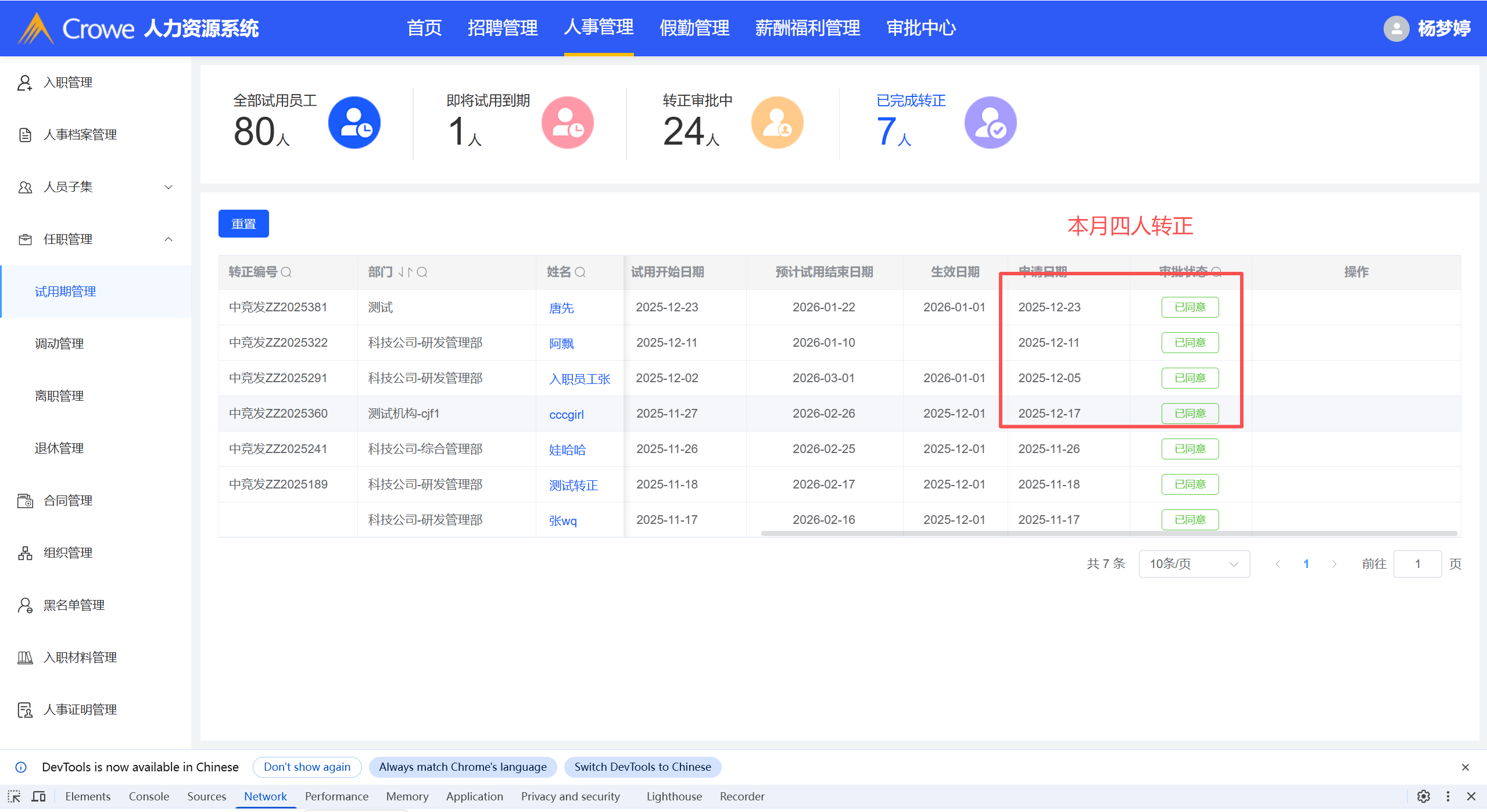
Task: Click Switch DevTools to Chinese button
Action: coord(642,767)
